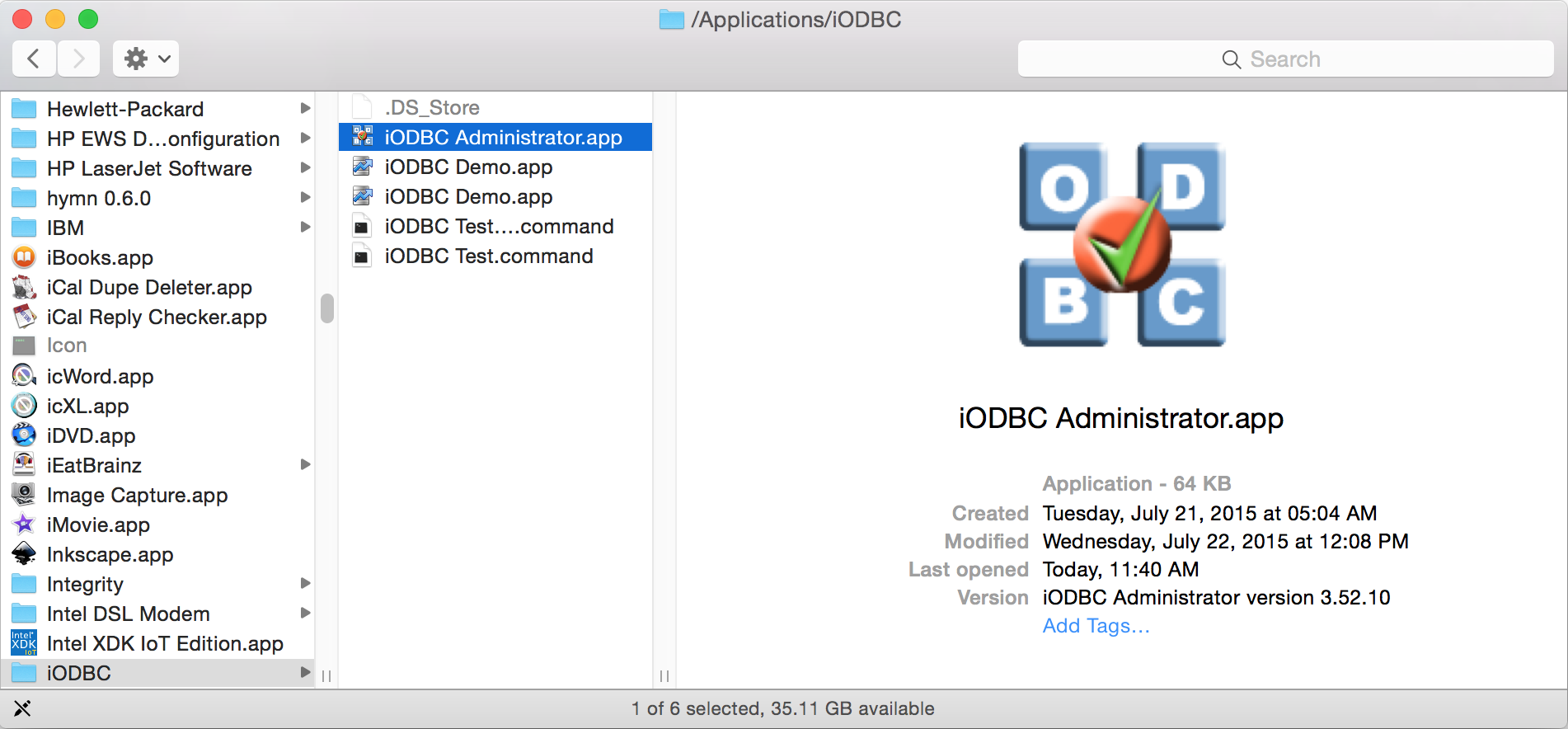
Task: Click the iODBC folder disclosure arrow
Action: tap(305, 672)
